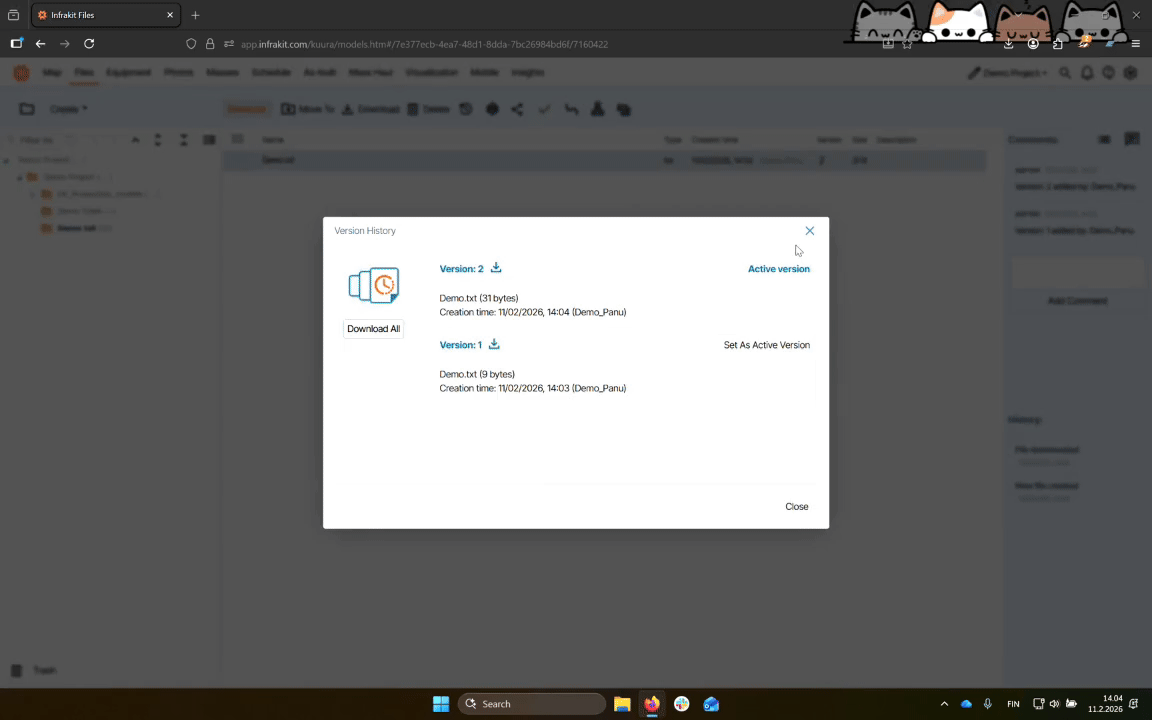Click the microphone tray icon

[x=987, y=704]
